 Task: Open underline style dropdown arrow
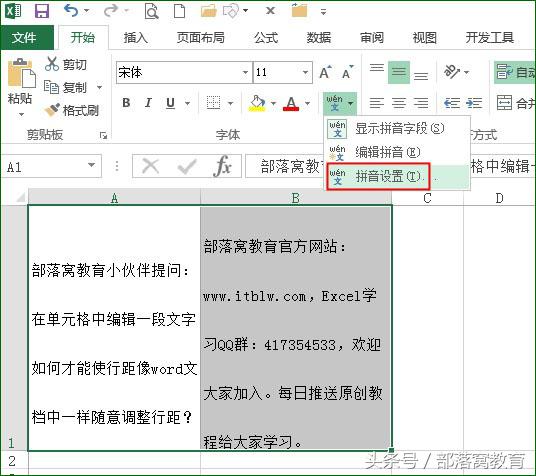[188, 103]
